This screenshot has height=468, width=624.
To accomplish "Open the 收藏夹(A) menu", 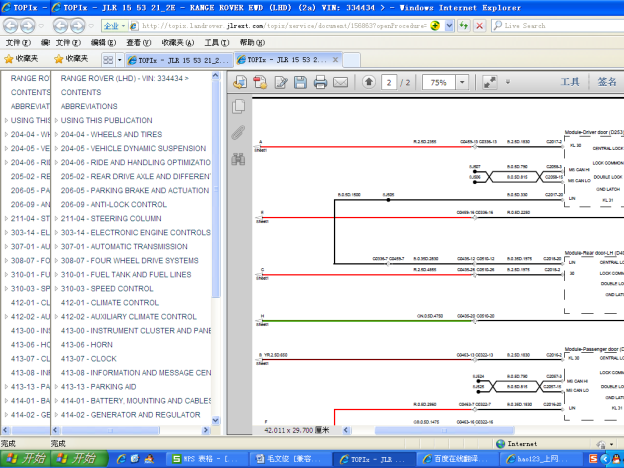I will [x=177, y=43].
